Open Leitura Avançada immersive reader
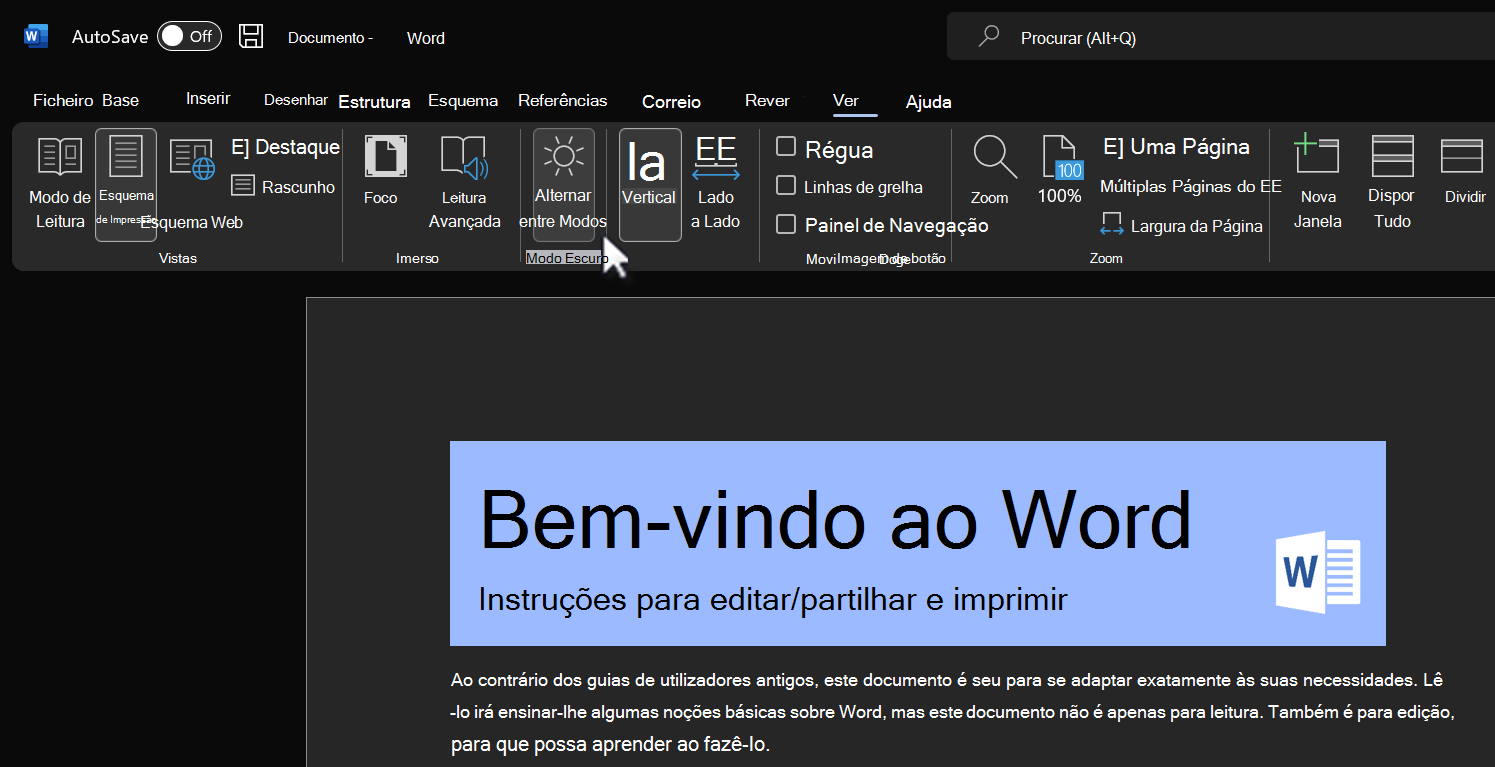 pos(464,183)
